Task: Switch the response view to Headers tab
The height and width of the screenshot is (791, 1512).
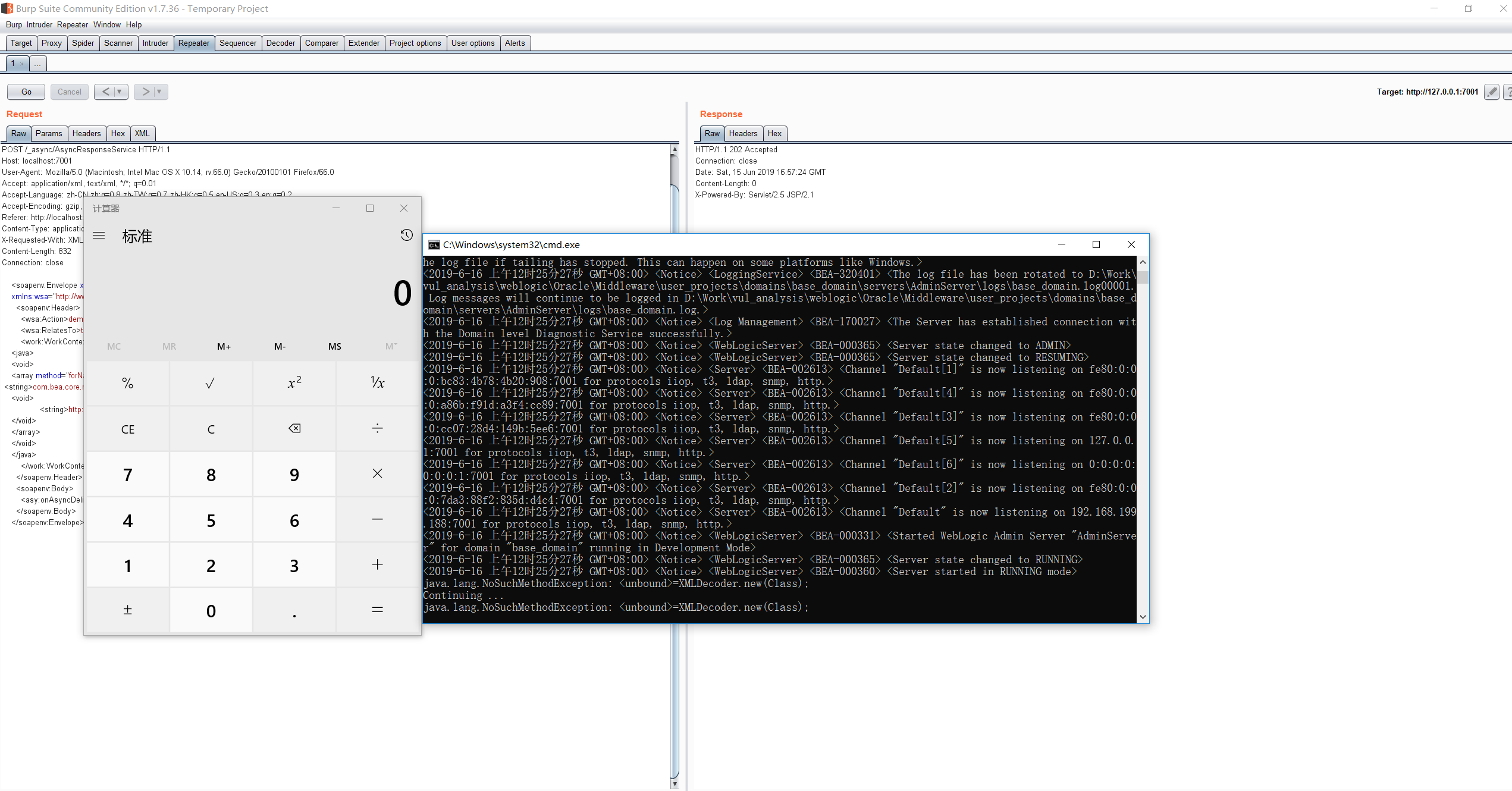Action: [x=743, y=133]
